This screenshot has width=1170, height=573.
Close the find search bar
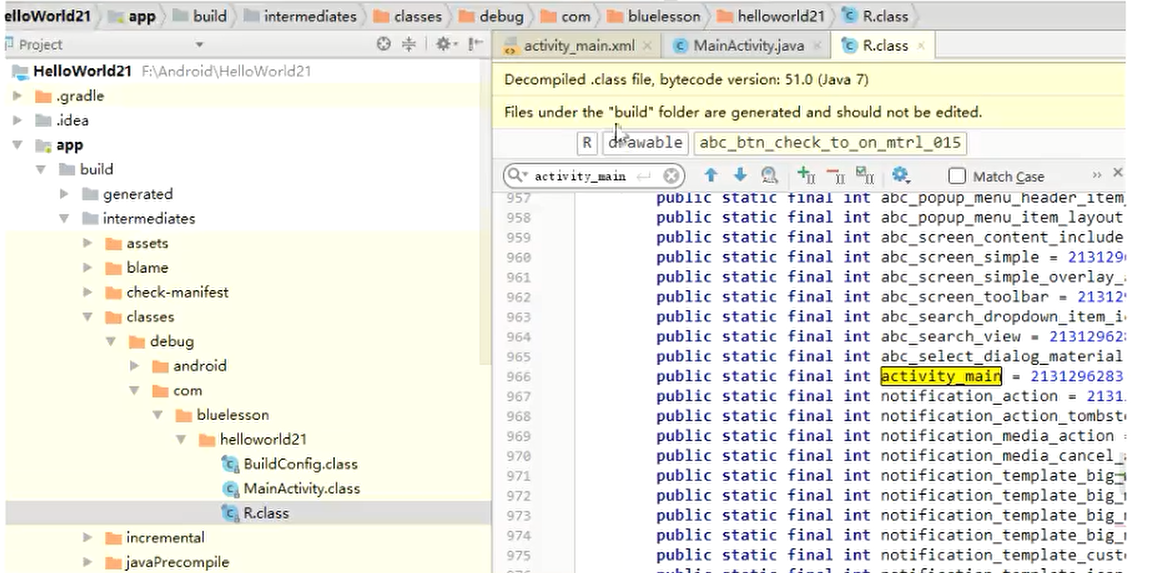pyautogui.click(x=1117, y=172)
